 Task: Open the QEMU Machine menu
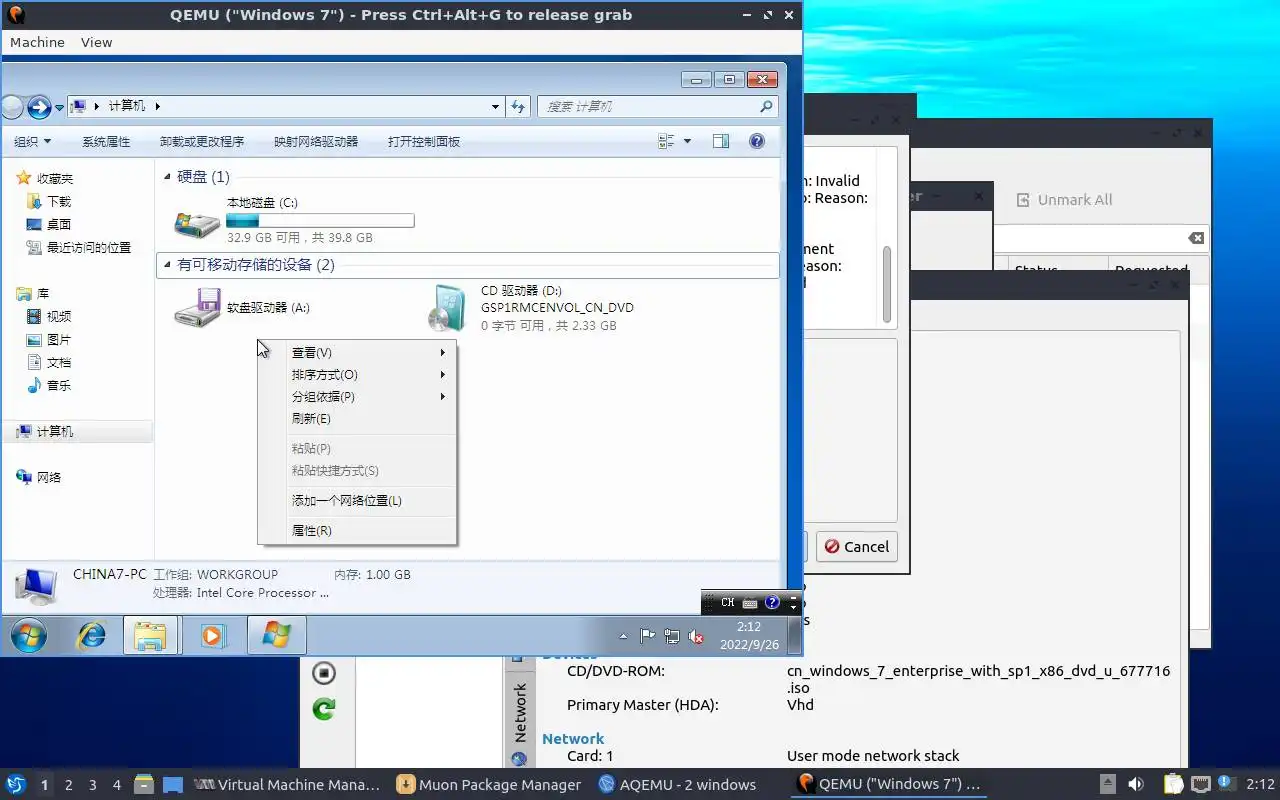coord(37,42)
